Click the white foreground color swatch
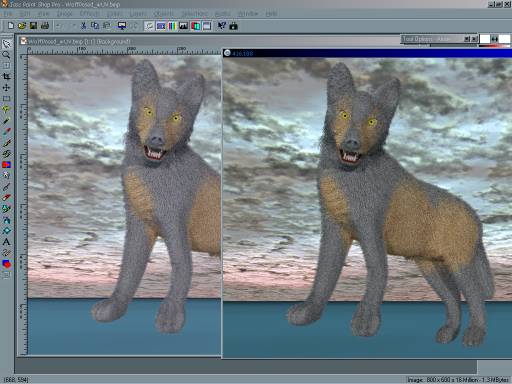512x384 pixels. click(x=485, y=39)
